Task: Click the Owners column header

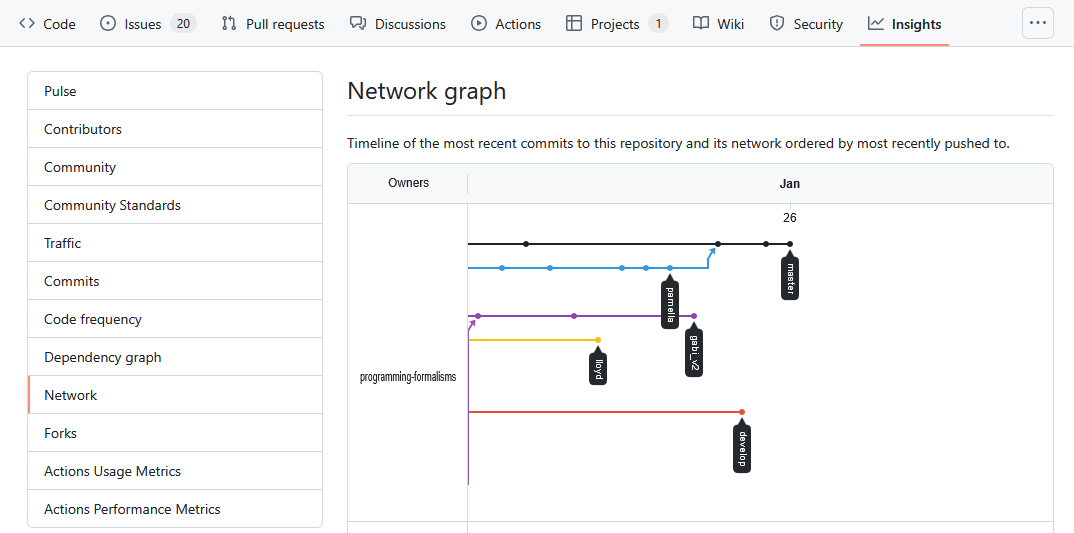Action: [408, 183]
